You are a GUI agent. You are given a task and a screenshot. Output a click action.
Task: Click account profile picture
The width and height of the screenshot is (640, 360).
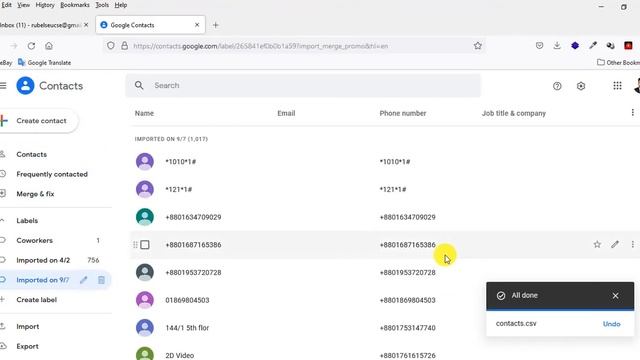(637, 86)
